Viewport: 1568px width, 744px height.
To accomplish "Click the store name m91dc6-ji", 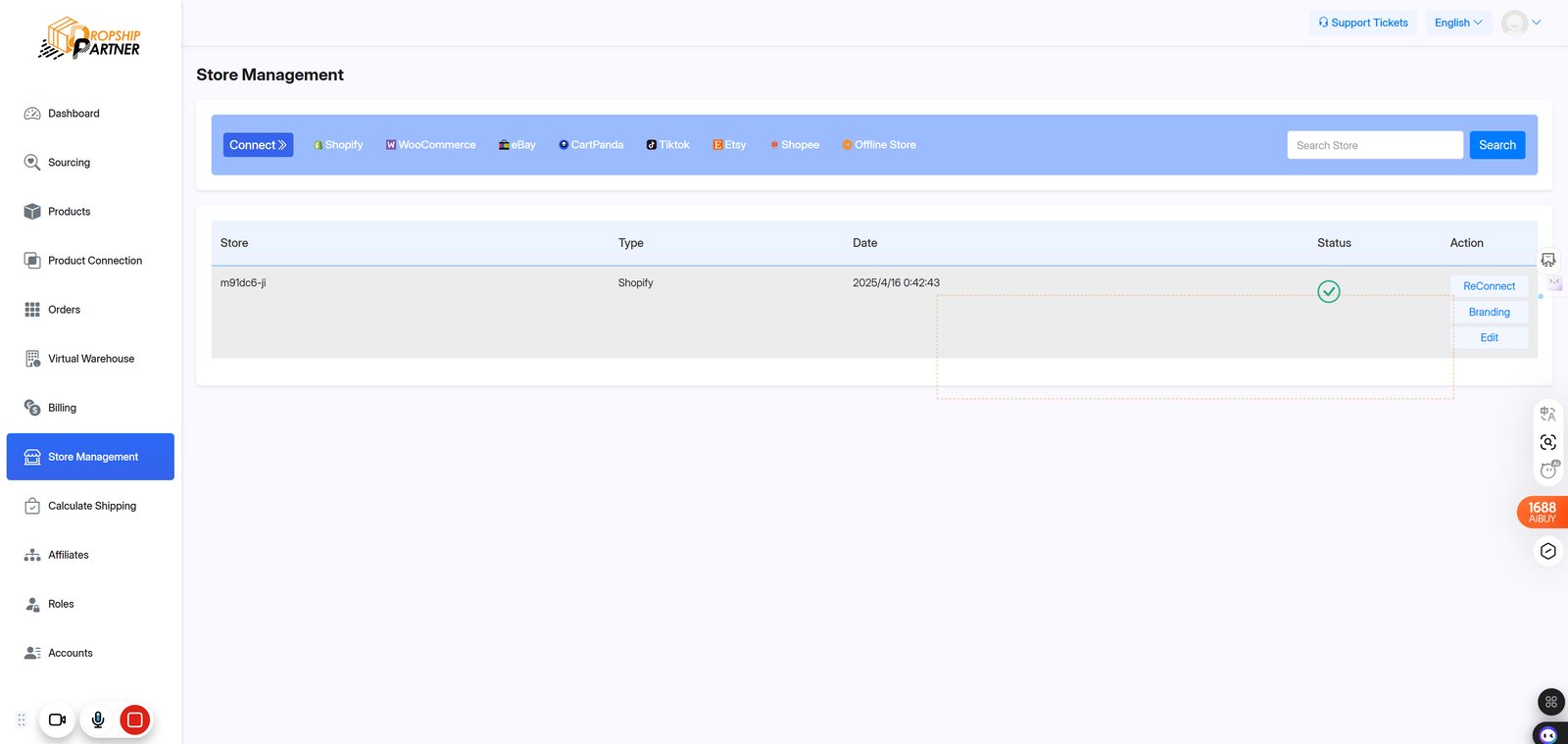I will [243, 282].
